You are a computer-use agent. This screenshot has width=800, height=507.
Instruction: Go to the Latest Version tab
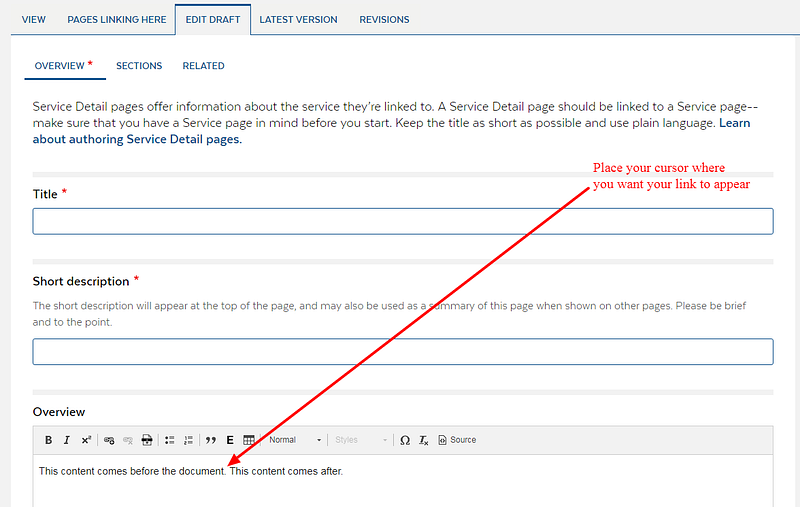tap(298, 19)
